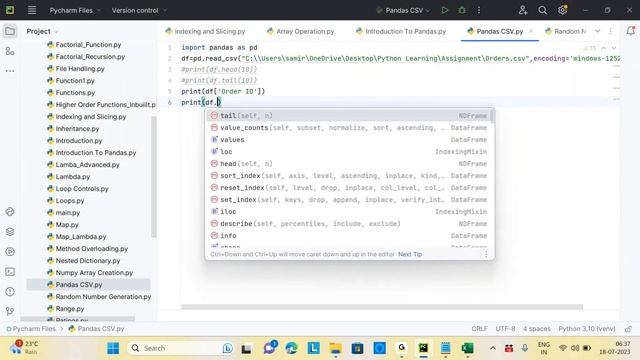Open Excel from the taskbar
Image resolution: width=640 pixels, height=360 pixels.
click(467, 348)
